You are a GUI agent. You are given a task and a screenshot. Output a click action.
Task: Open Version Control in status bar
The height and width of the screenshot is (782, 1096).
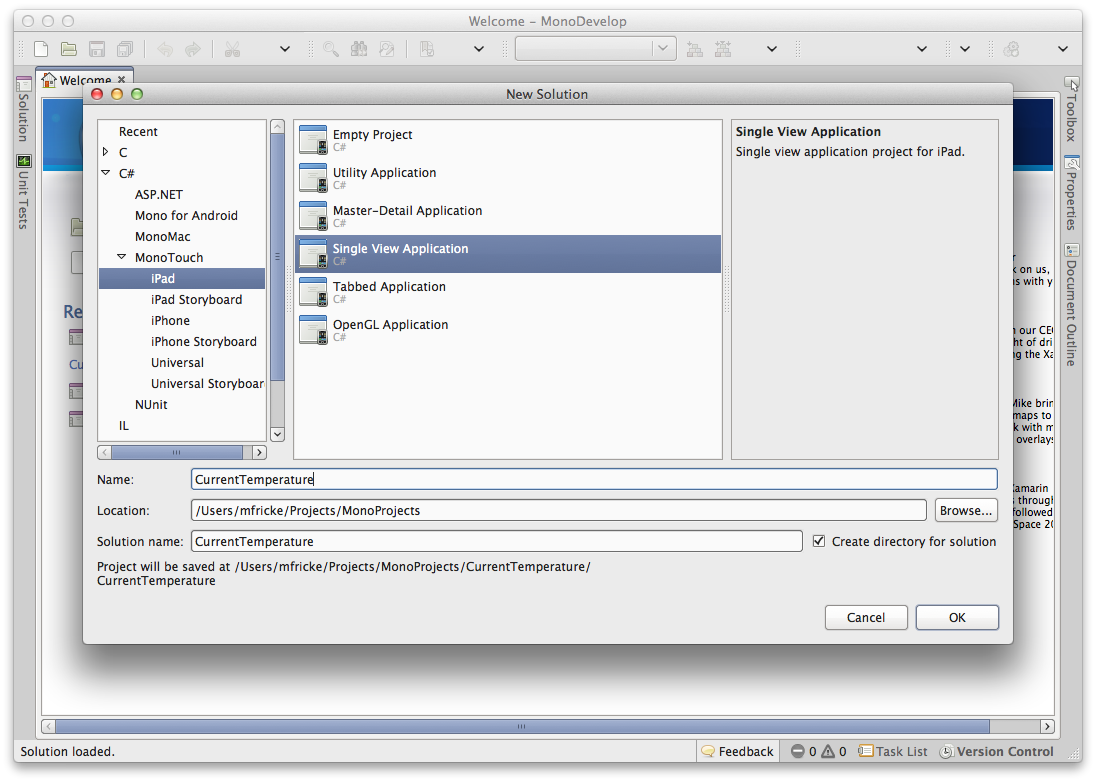pos(996,751)
